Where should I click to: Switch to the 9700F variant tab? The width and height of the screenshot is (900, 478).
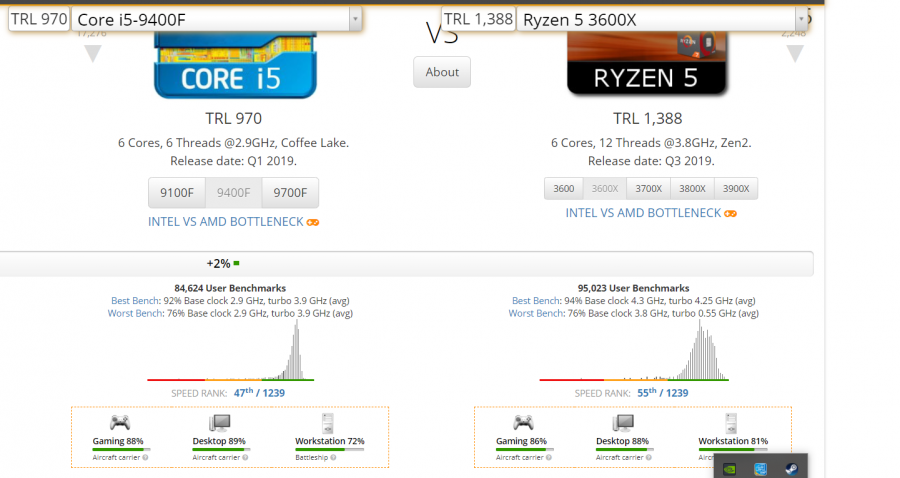(x=290, y=193)
